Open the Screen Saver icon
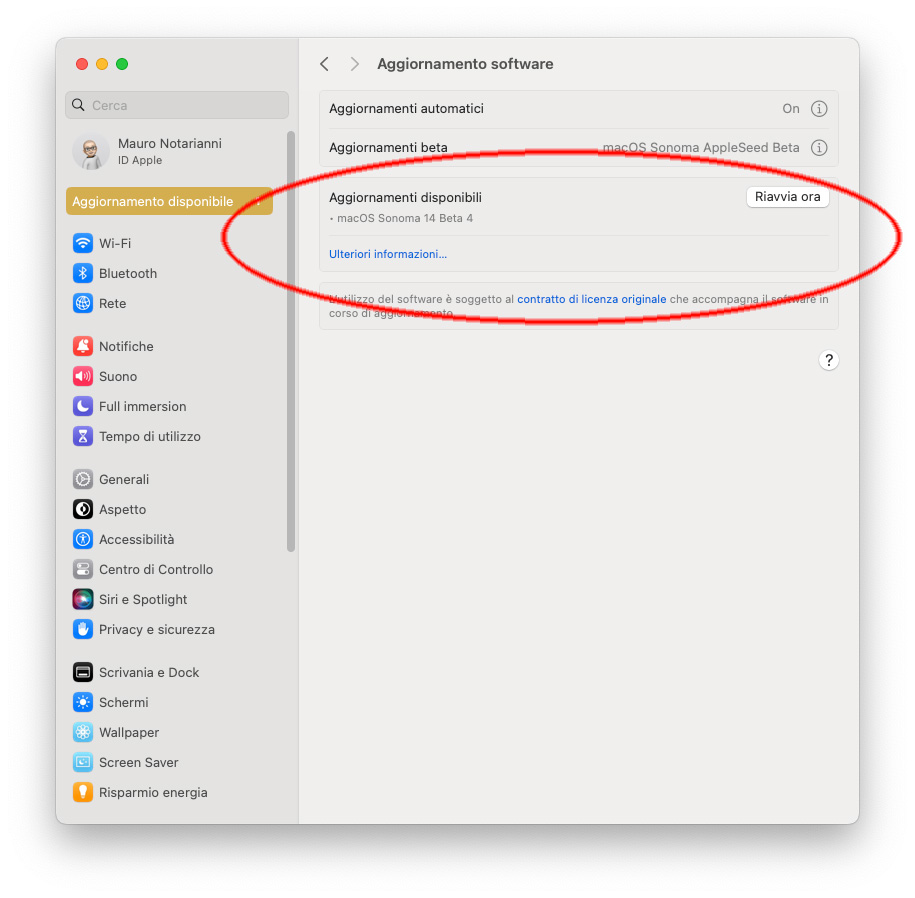This screenshot has height=898, width=915. [x=83, y=763]
